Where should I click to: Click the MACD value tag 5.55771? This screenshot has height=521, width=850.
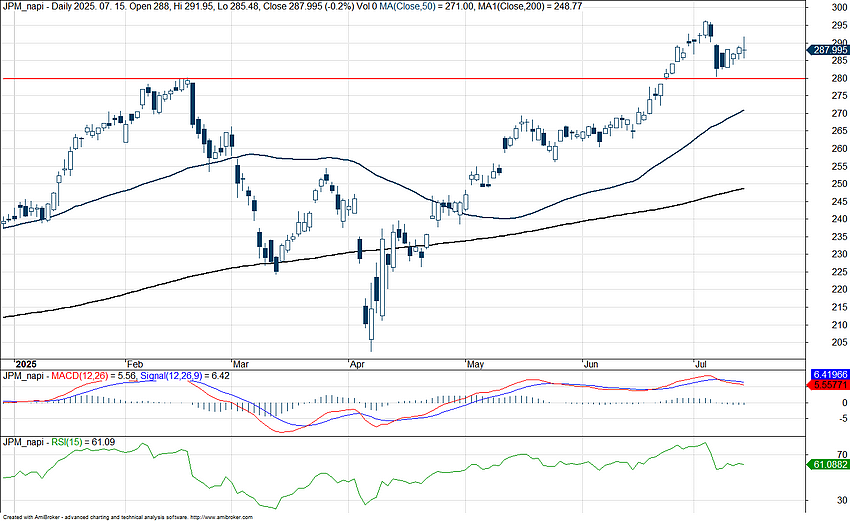pos(829,385)
